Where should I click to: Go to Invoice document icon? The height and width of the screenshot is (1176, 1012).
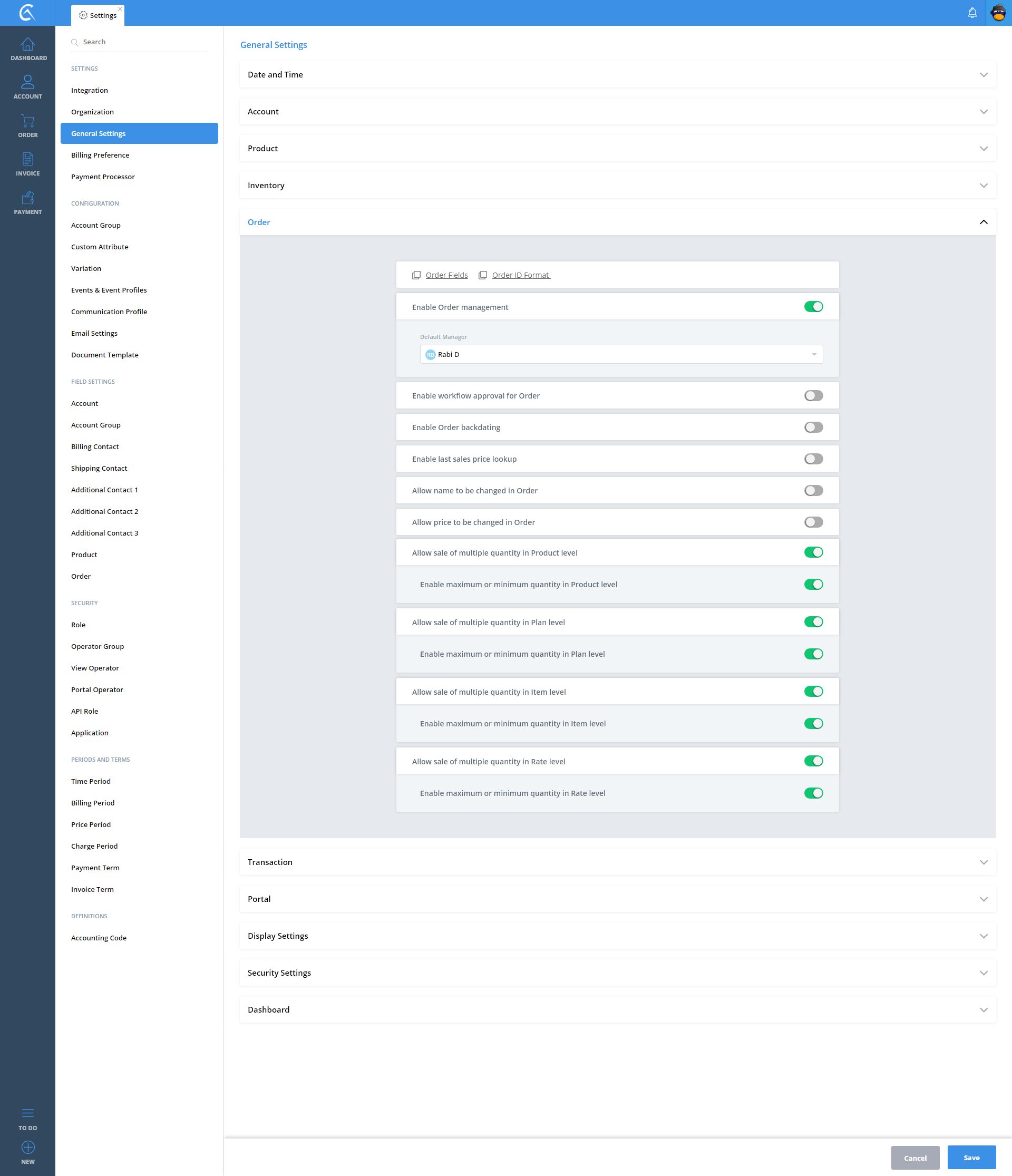point(27,160)
